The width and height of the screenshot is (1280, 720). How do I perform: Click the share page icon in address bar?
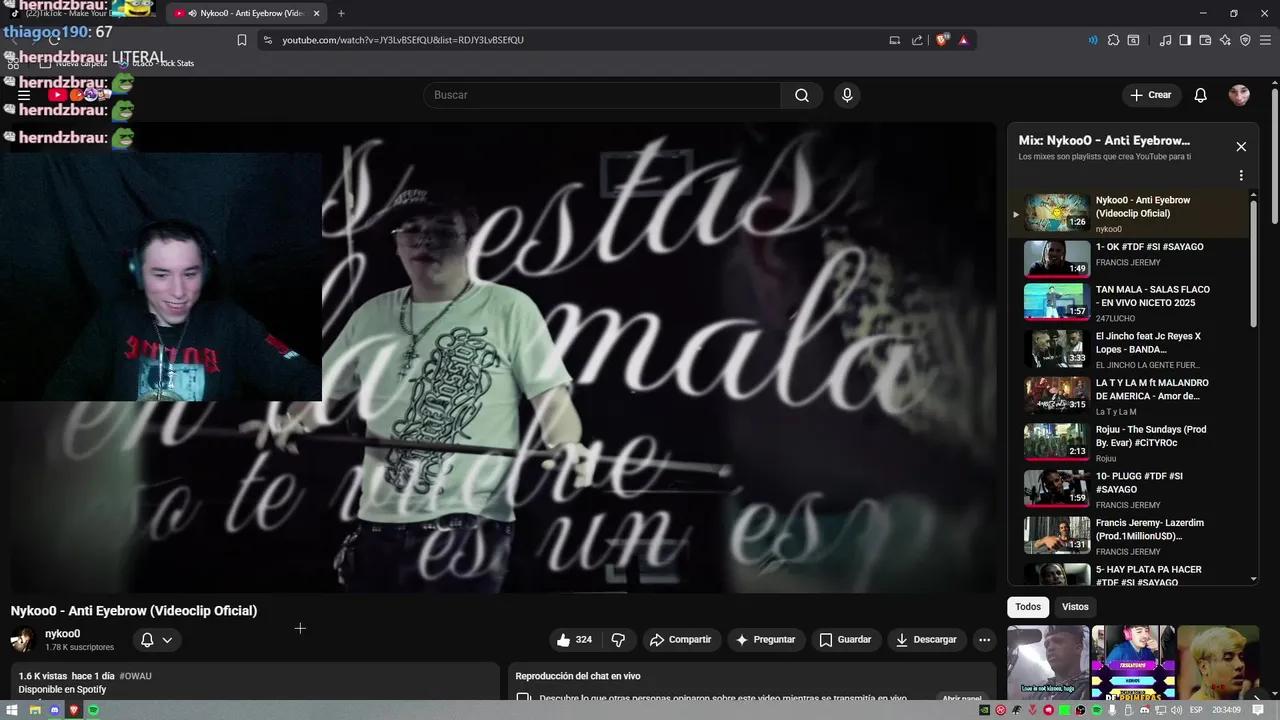[x=917, y=40]
